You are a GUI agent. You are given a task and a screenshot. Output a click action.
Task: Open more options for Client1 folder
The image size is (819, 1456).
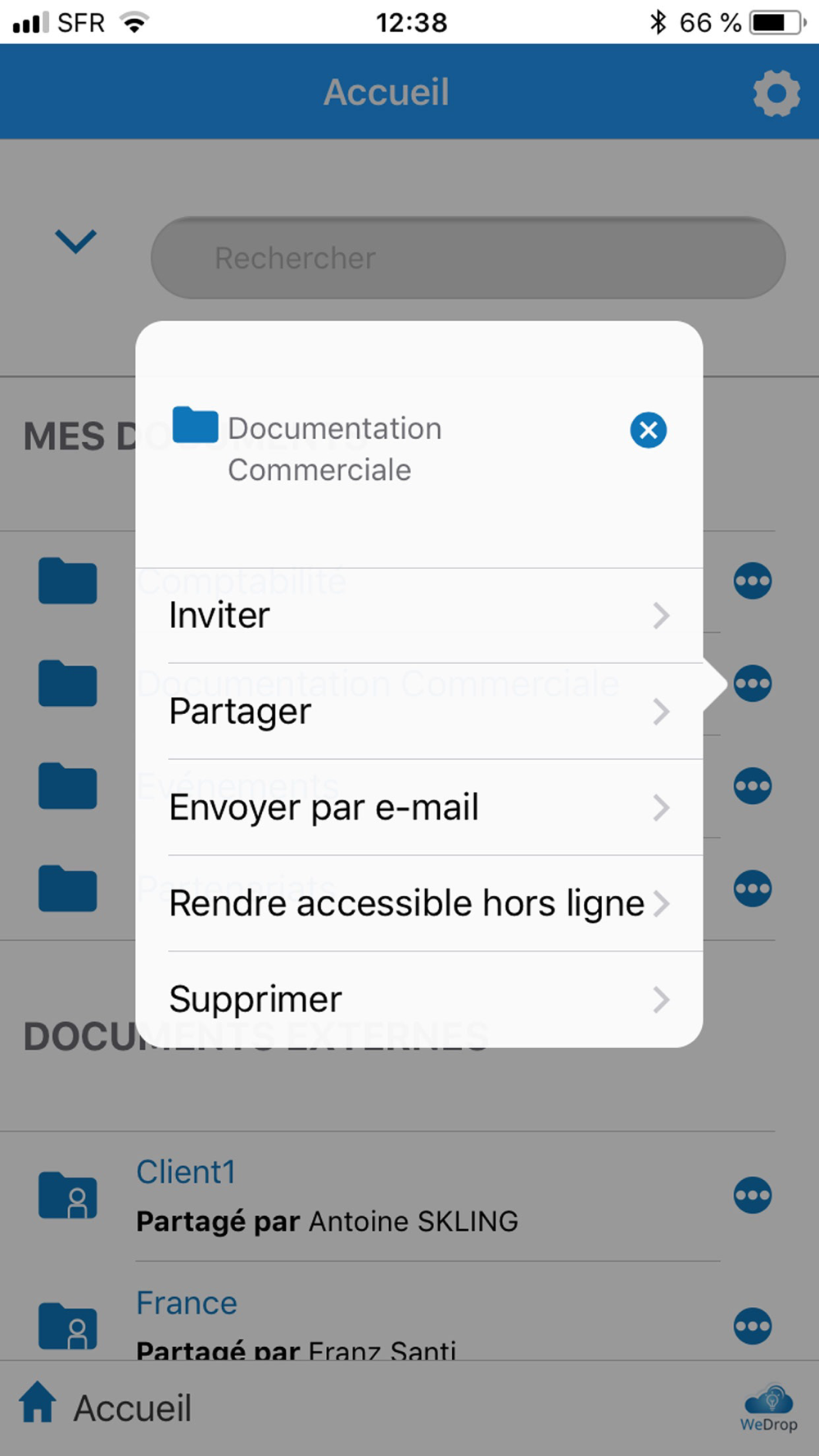(x=753, y=1196)
